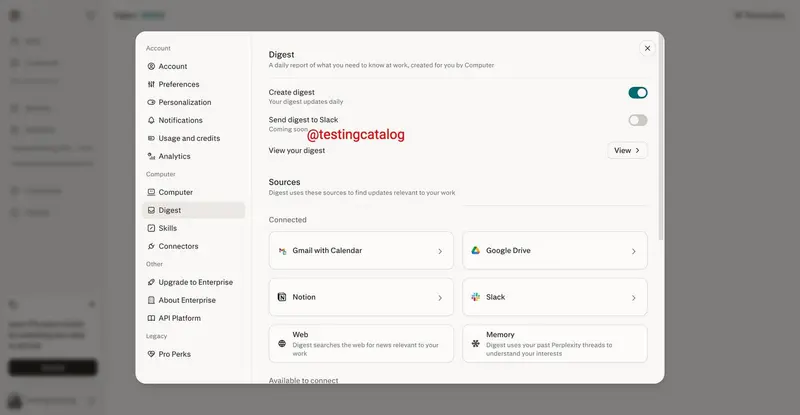
Task: Open the Connectors settings page
Action: (193, 246)
